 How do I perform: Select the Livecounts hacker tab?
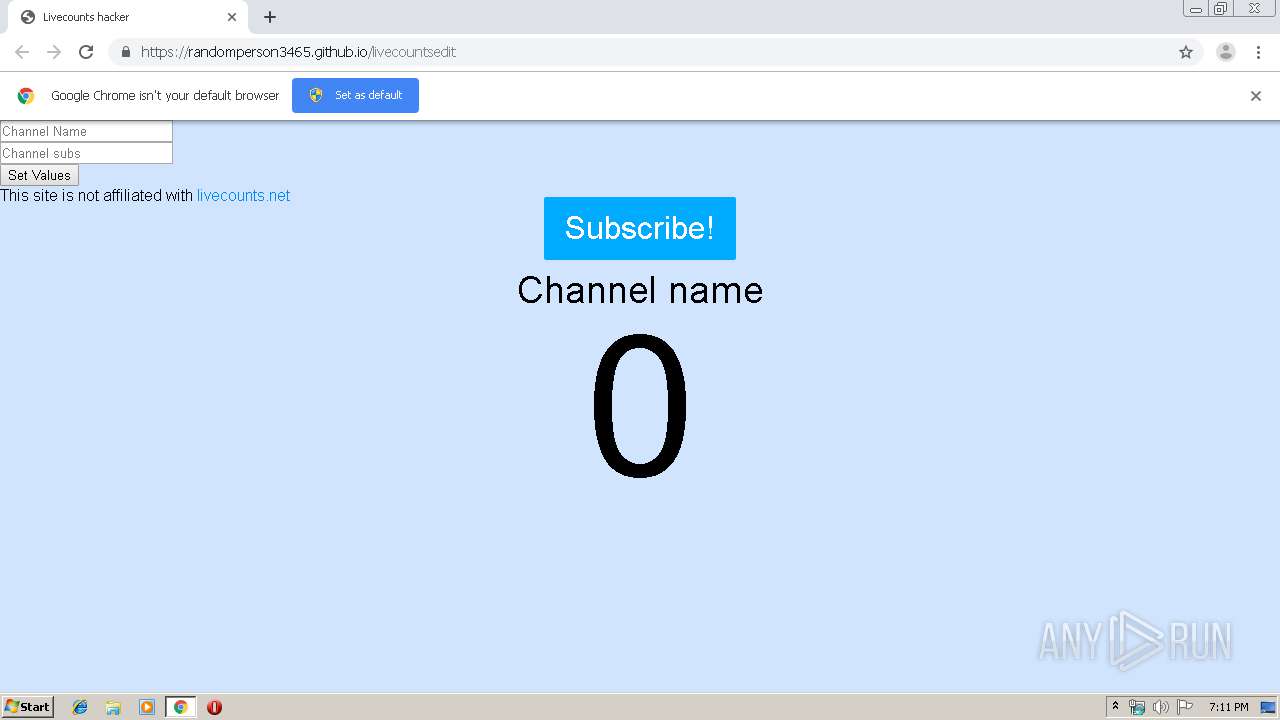coord(127,17)
